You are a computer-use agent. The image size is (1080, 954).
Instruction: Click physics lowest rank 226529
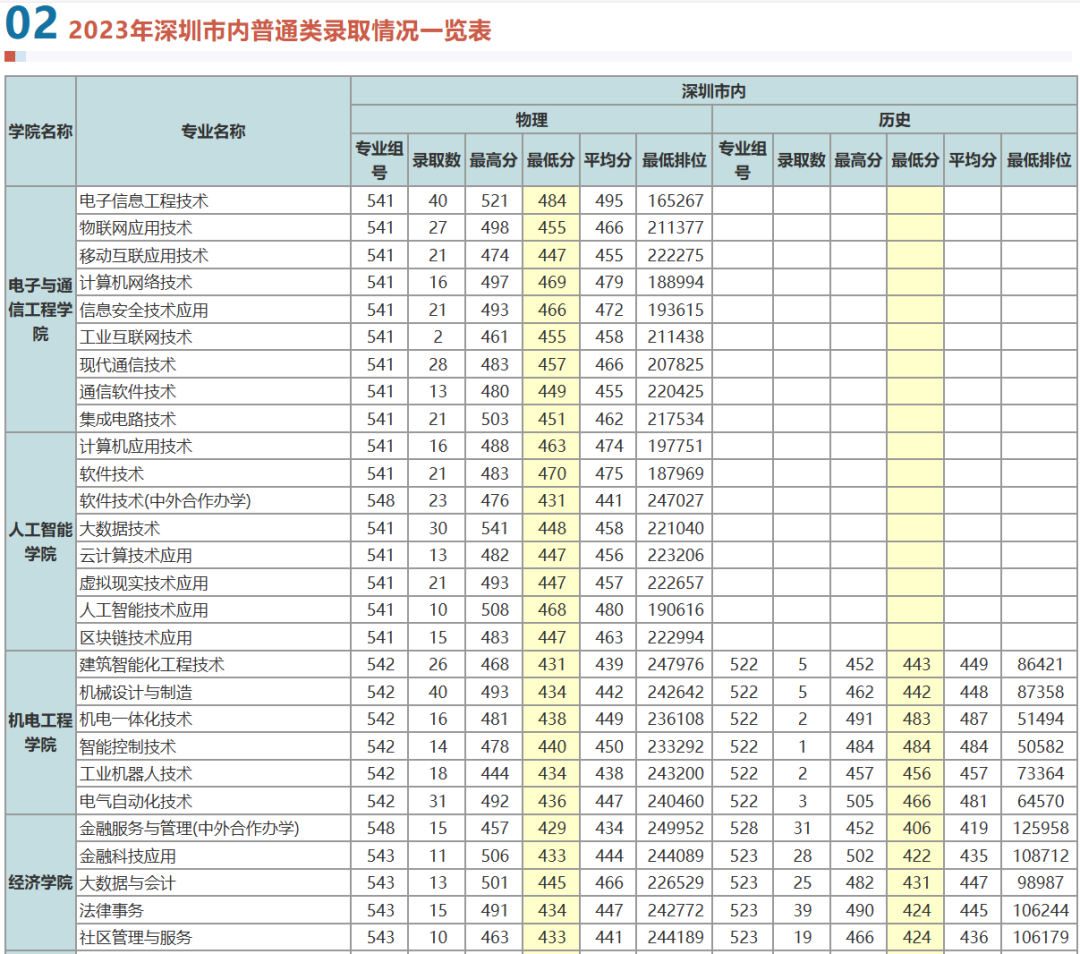pyautogui.click(x=675, y=882)
